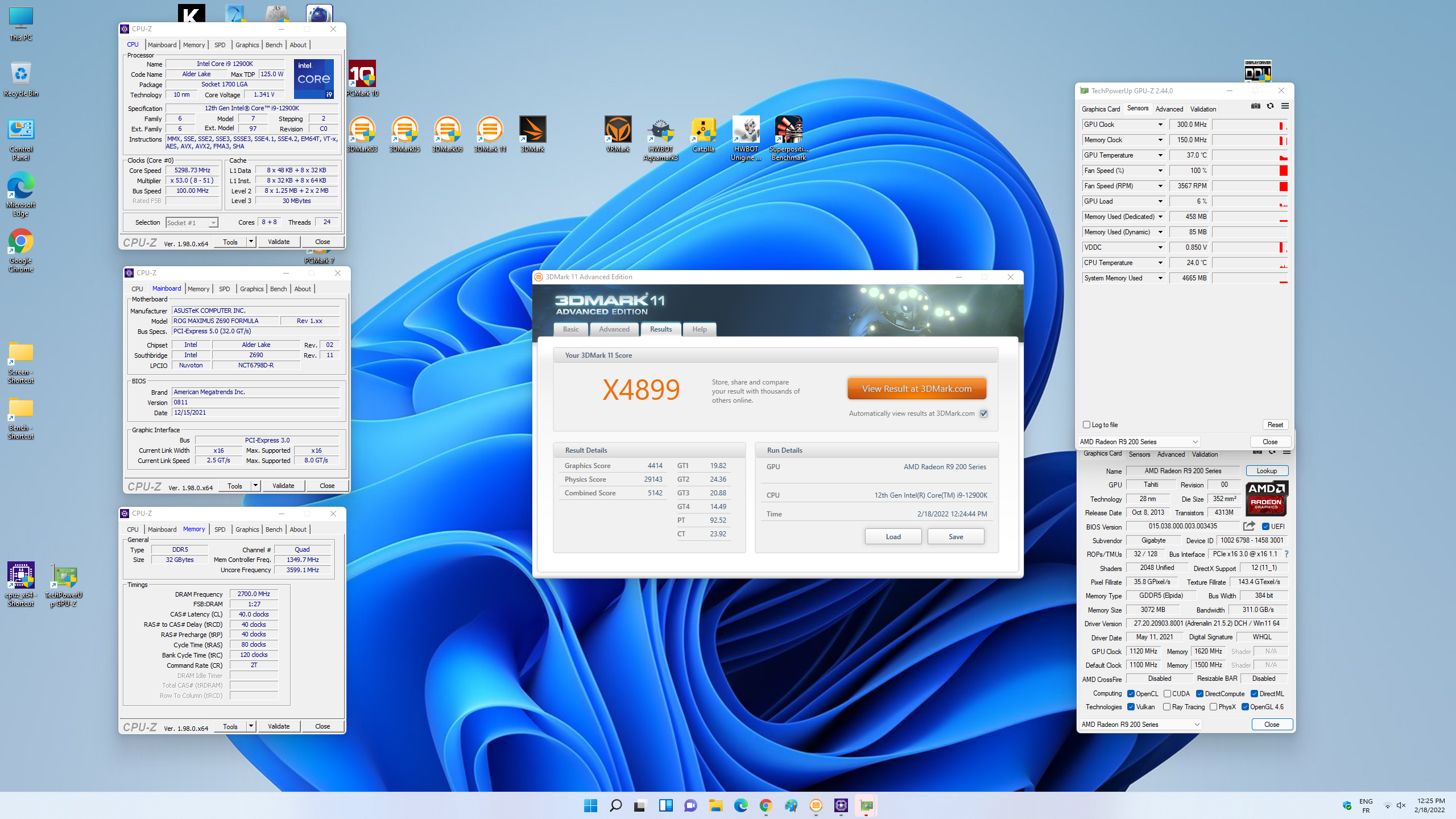Open the 3DMark 11 desktop shortcut
This screenshot has height=819, width=1456.
pyautogui.click(x=490, y=134)
